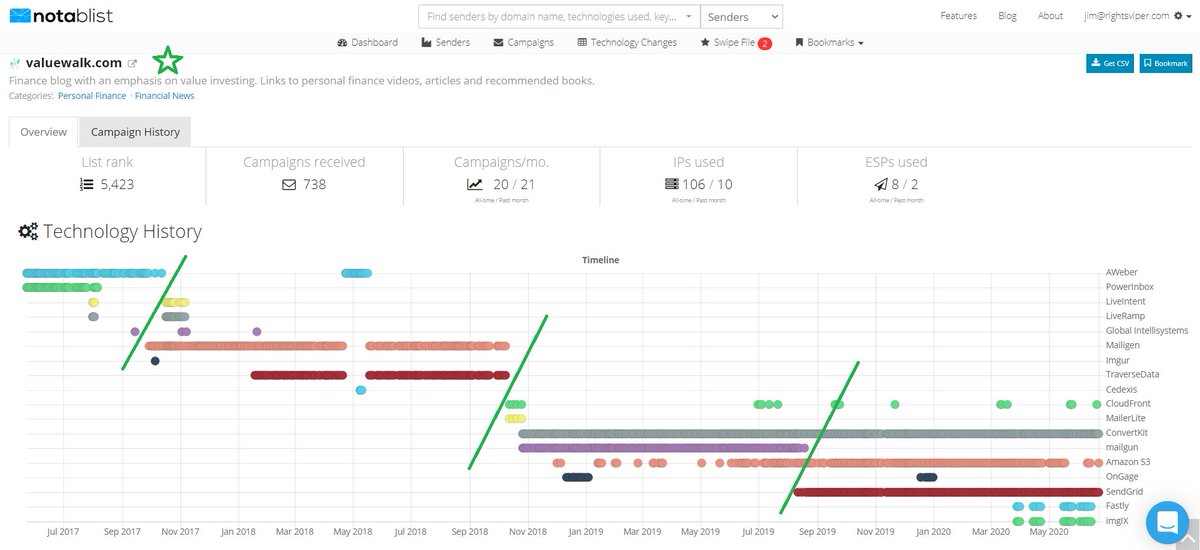Download data with Get CSV button
1200x550 pixels.
tap(1110, 63)
